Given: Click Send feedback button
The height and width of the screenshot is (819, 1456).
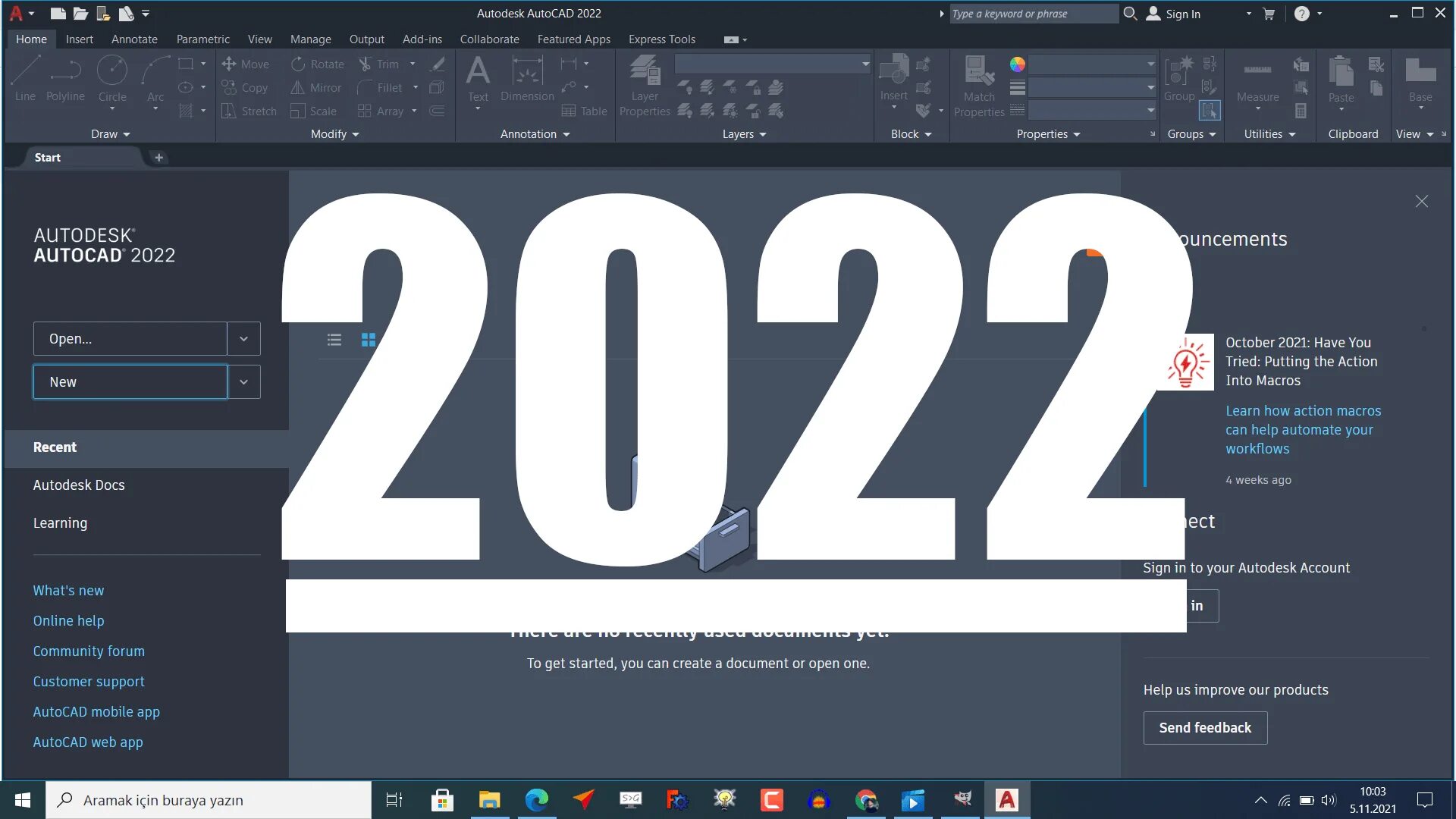Looking at the screenshot, I should pos(1205,728).
